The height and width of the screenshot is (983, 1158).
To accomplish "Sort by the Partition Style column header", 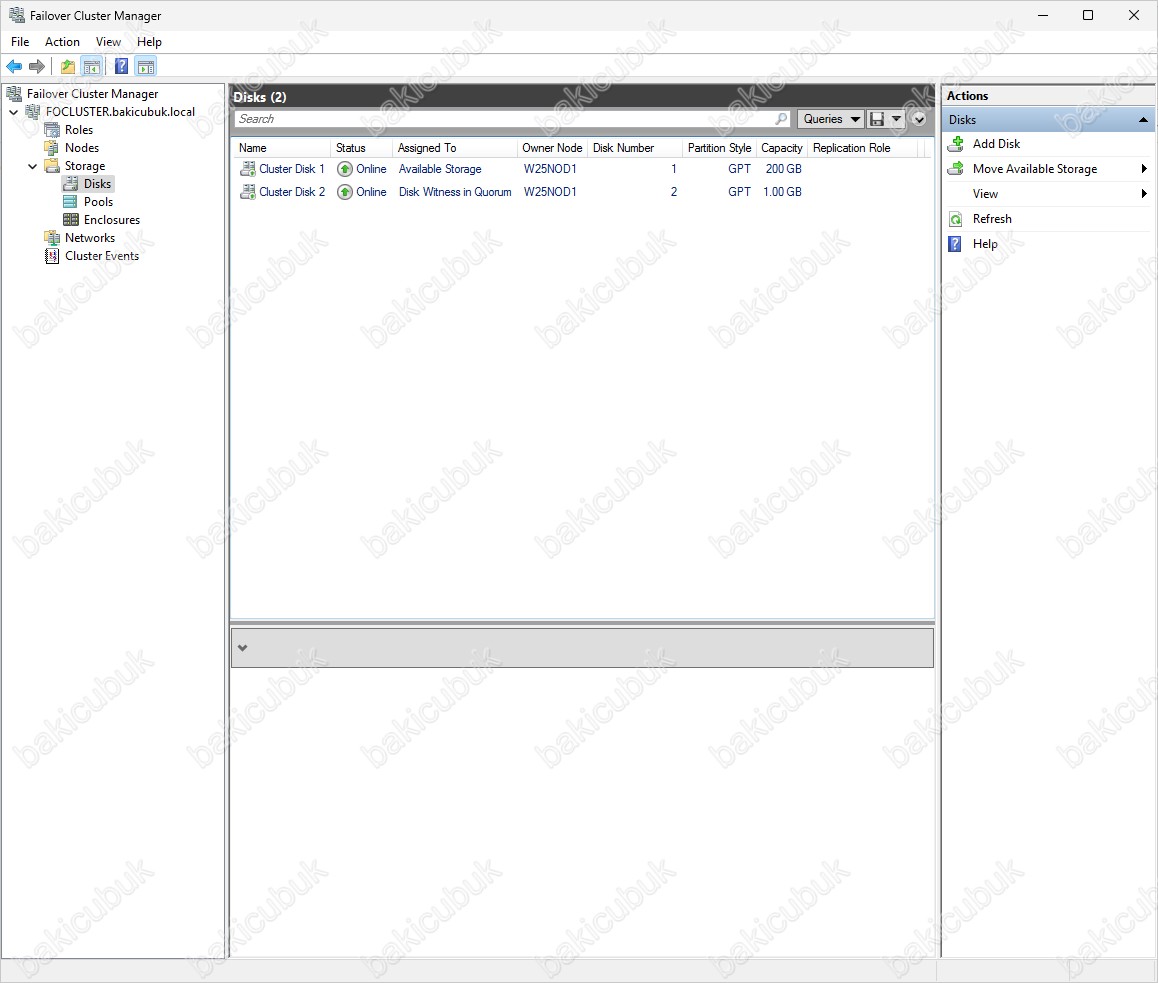I will click(719, 148).
